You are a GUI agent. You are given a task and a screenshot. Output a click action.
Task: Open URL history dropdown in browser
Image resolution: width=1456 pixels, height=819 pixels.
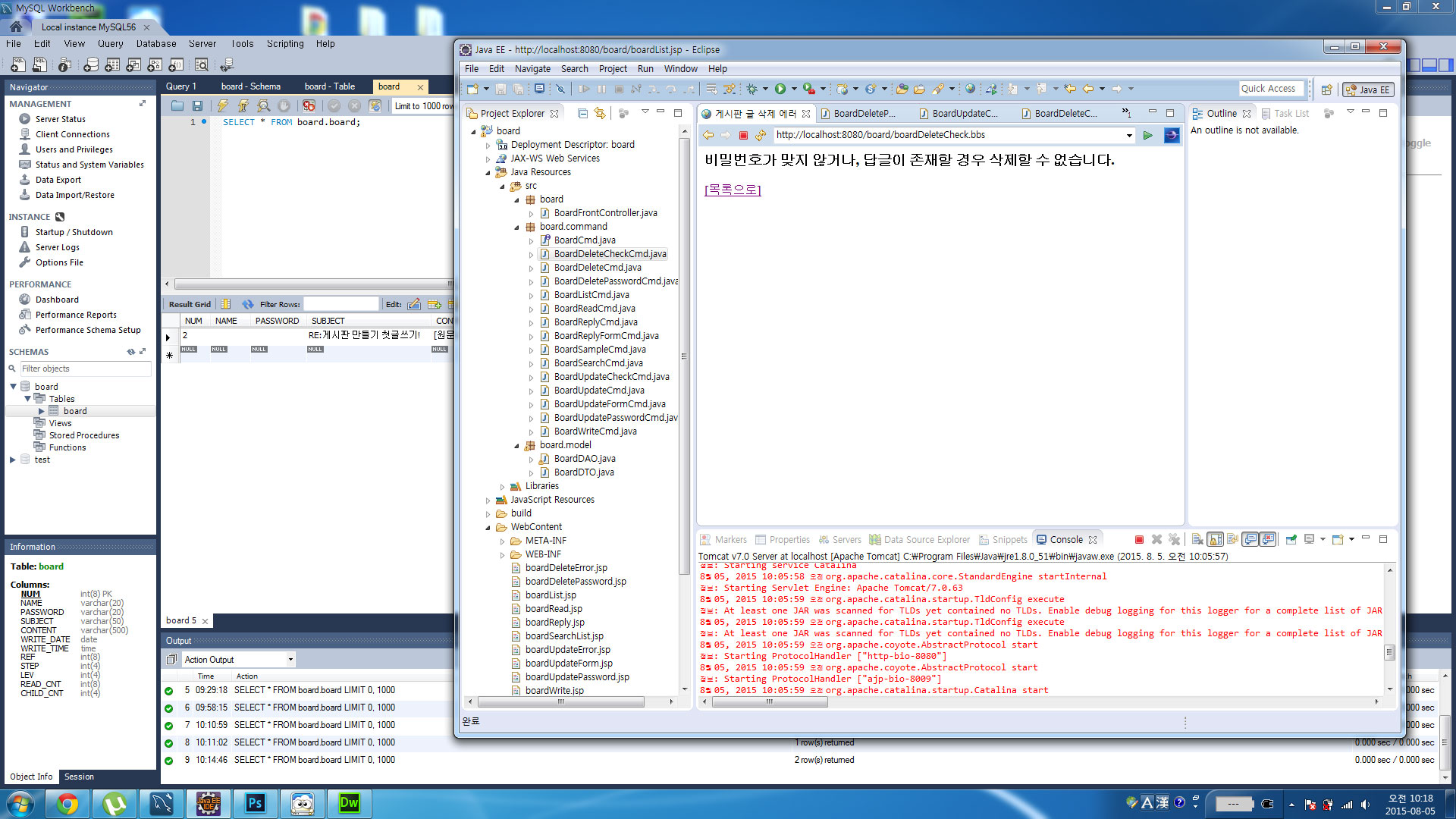click(1129, 135)
